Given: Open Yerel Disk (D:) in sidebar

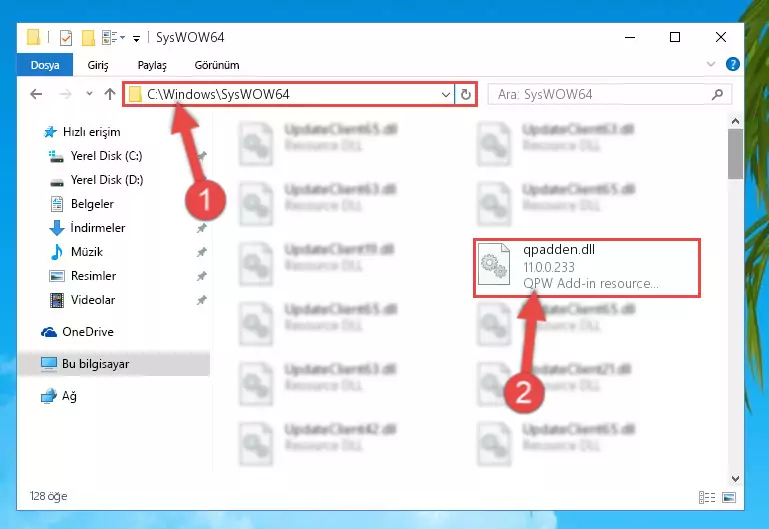Looking at the screenshot, I should point(97,180).
